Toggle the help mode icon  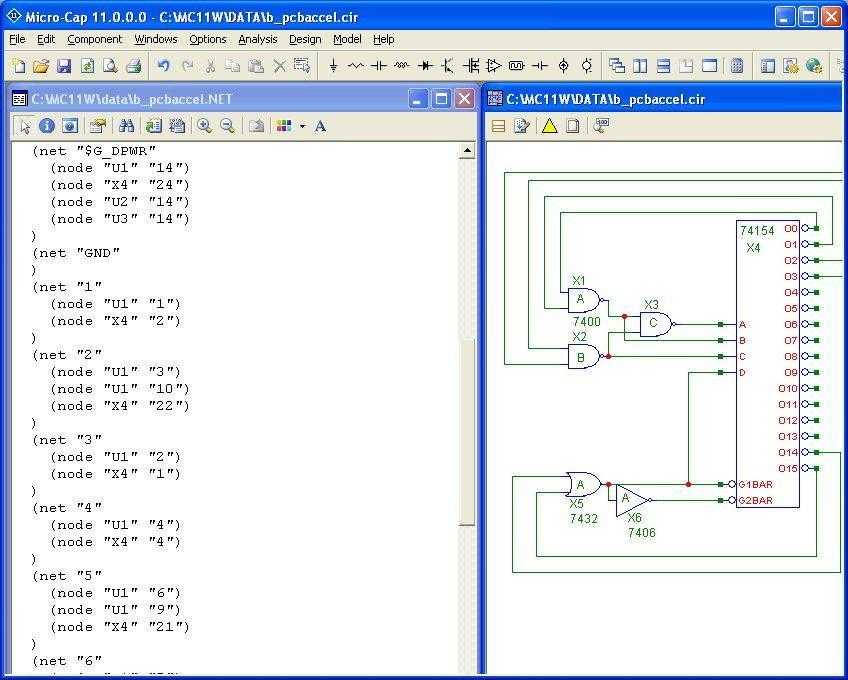71,126
